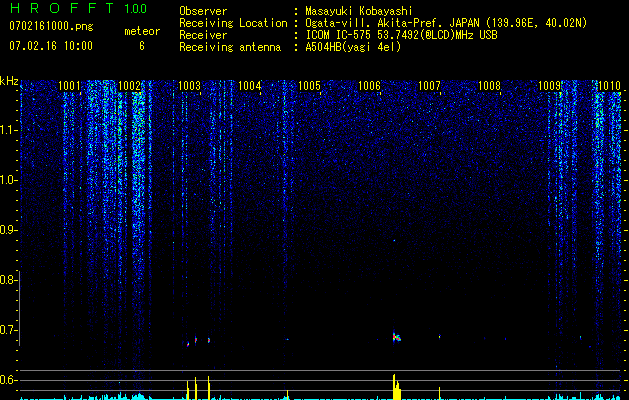The height and width of the screenshot is (400, 629).
Task: Click the tallest yellow intensity bar after 1006
Action: [394, 387]
